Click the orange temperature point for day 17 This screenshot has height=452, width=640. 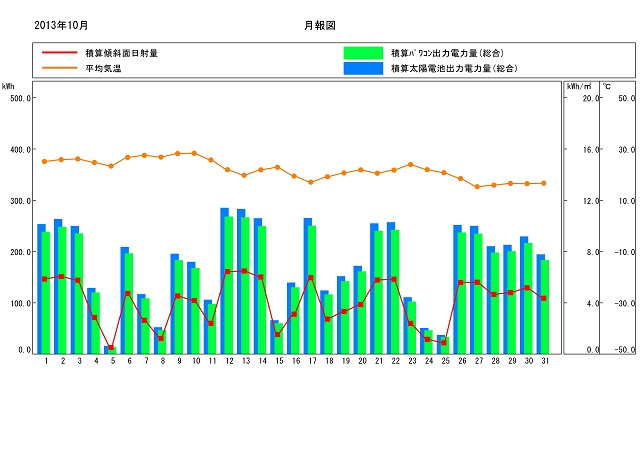(311, 183)
